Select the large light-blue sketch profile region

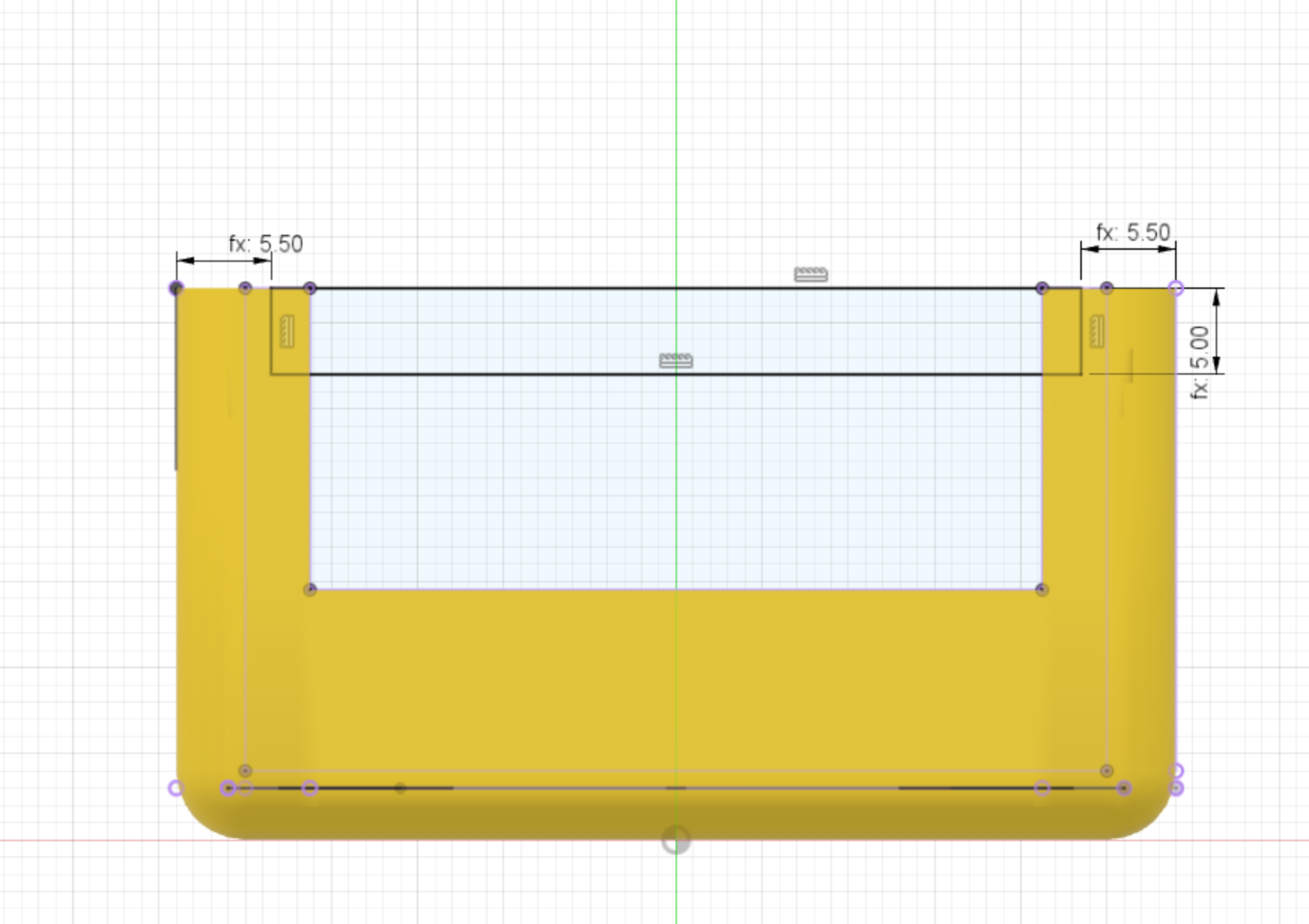[x=676, y=482]
